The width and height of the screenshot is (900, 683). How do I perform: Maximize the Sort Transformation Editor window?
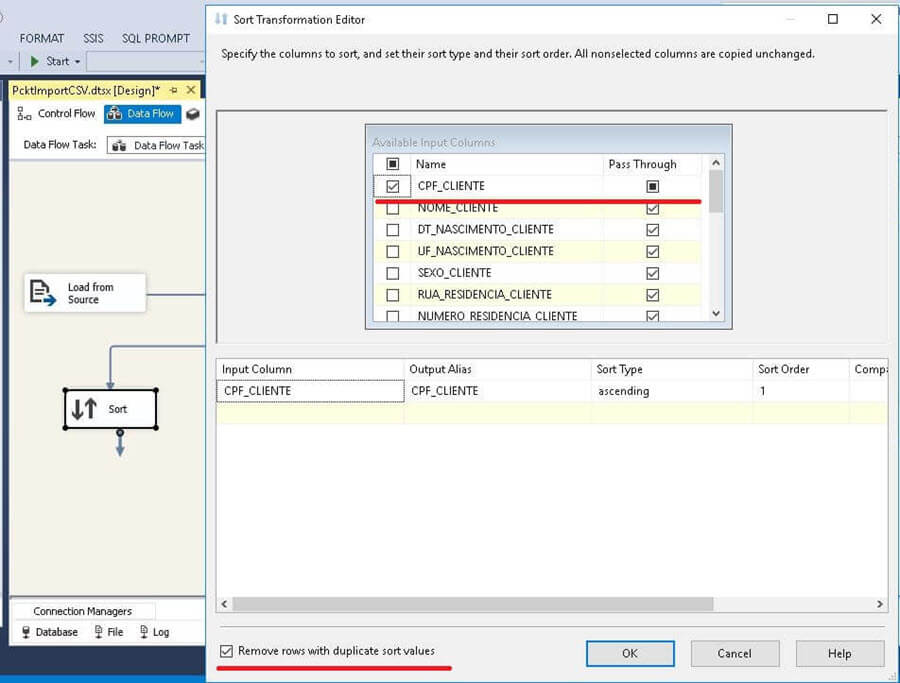click(x=833, y=19)
